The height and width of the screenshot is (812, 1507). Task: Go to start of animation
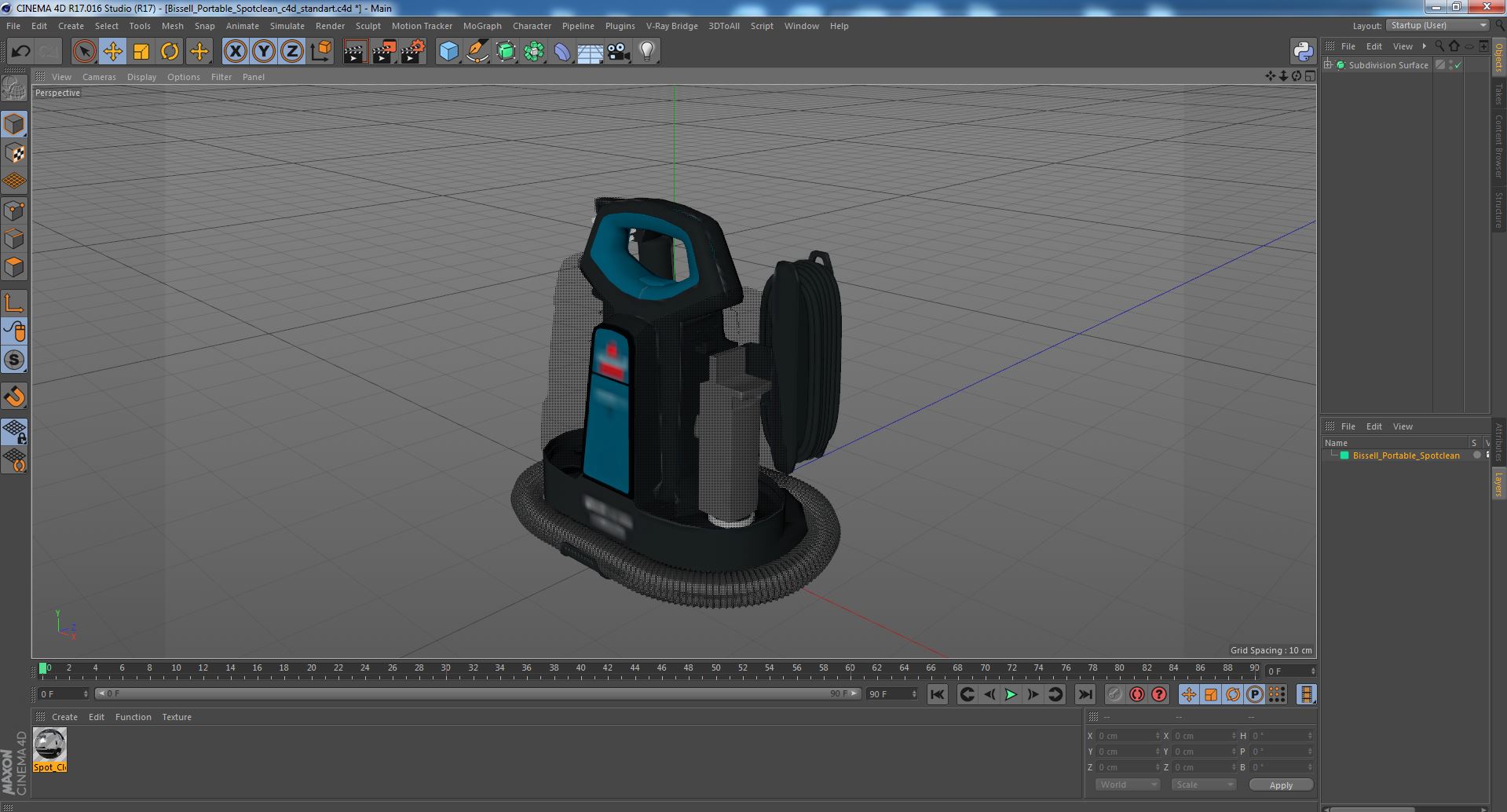[937, 694]
